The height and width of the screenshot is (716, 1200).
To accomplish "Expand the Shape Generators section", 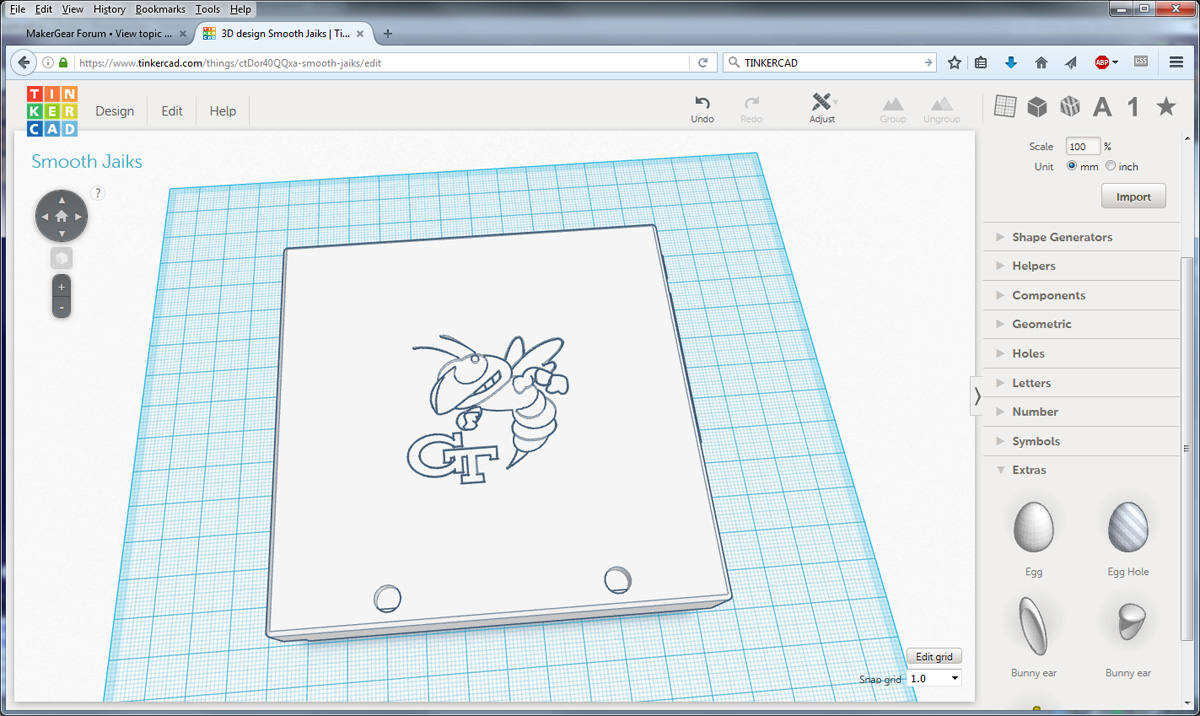I will pos(1061,237).
